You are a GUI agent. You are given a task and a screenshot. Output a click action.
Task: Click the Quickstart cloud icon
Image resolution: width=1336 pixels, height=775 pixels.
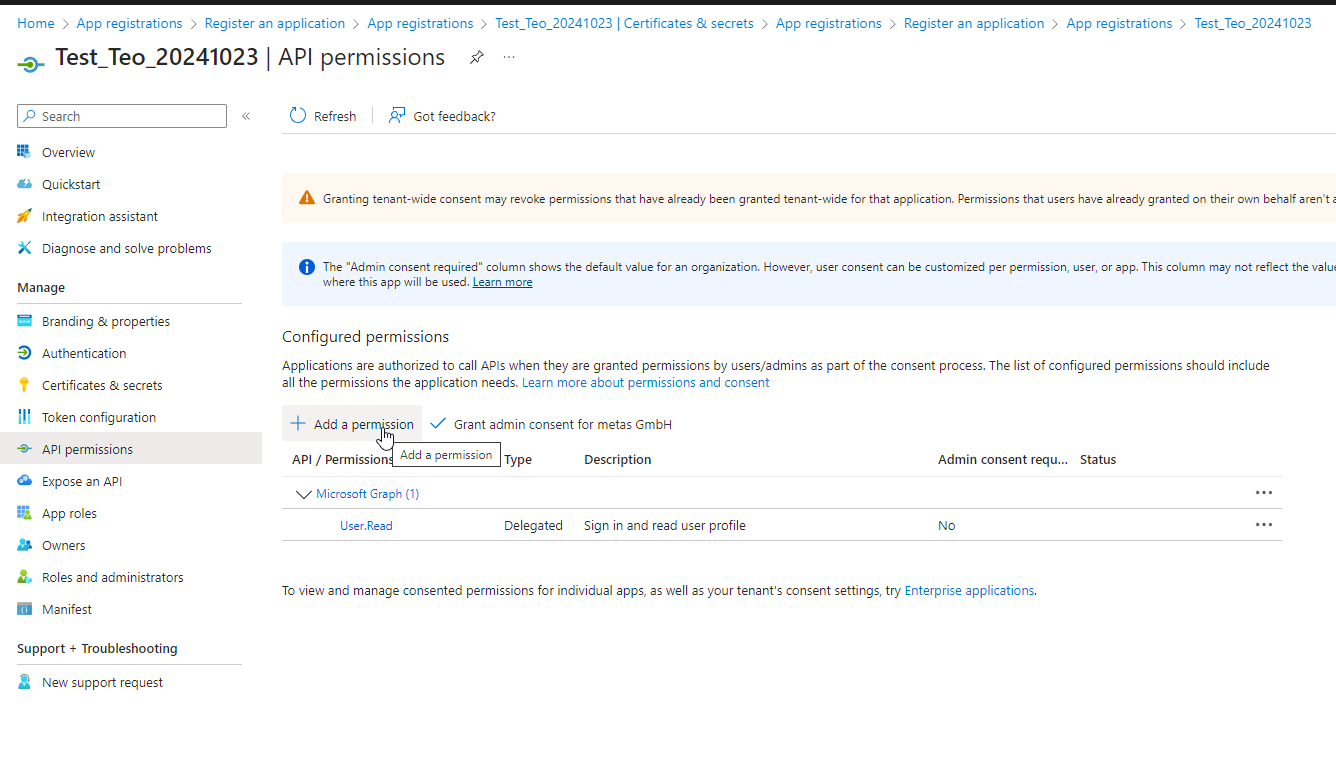point(24,184)
